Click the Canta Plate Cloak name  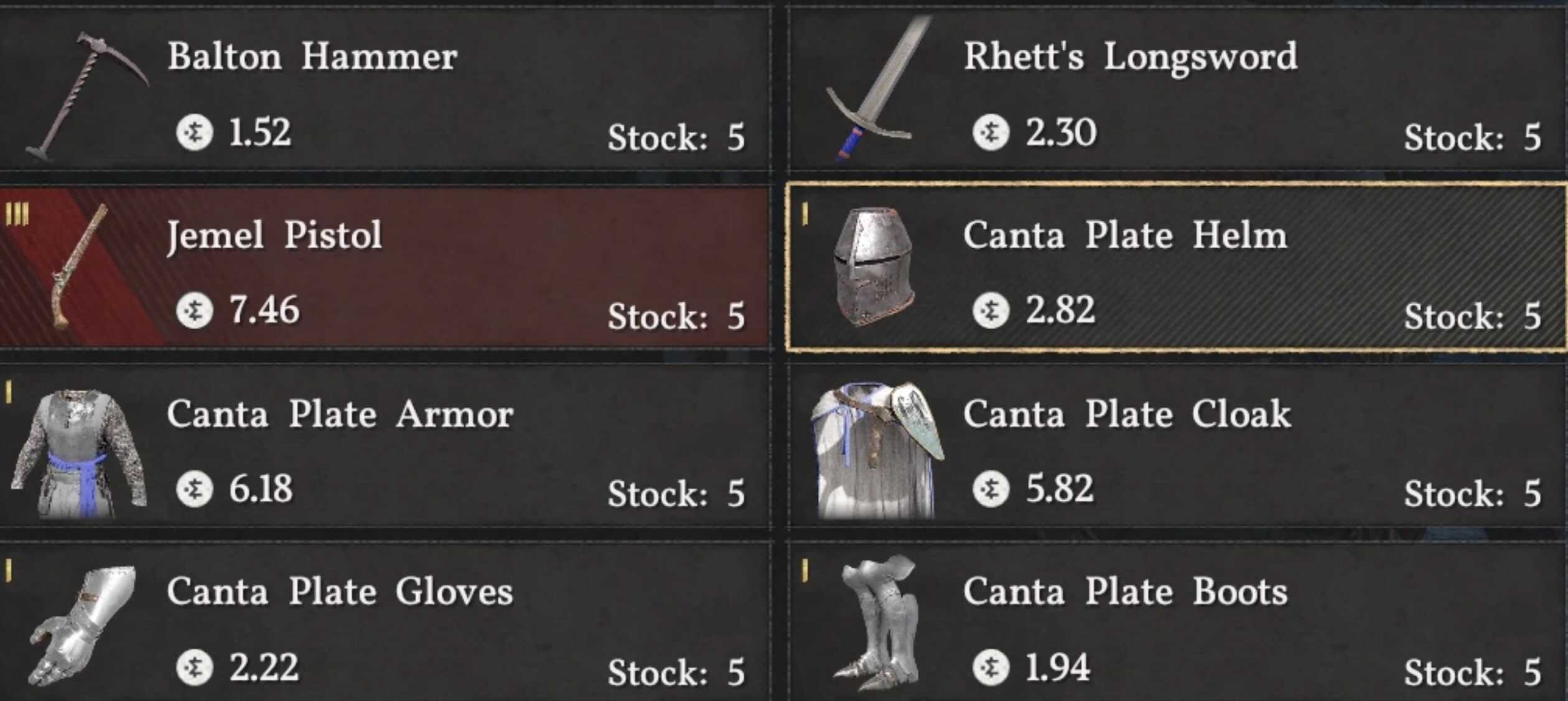point(1127,414)
